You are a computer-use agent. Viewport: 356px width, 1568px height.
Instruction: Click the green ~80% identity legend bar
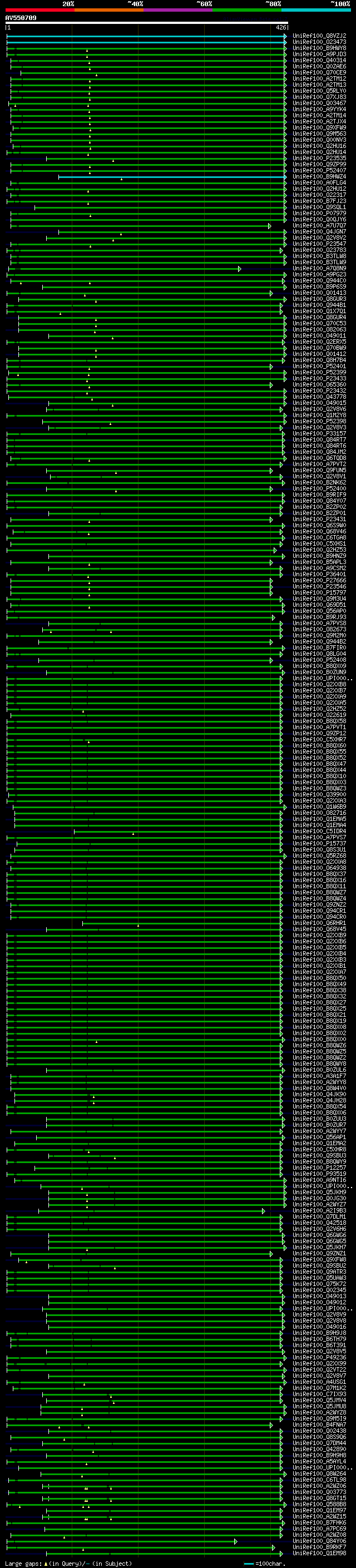pos(247,10)
